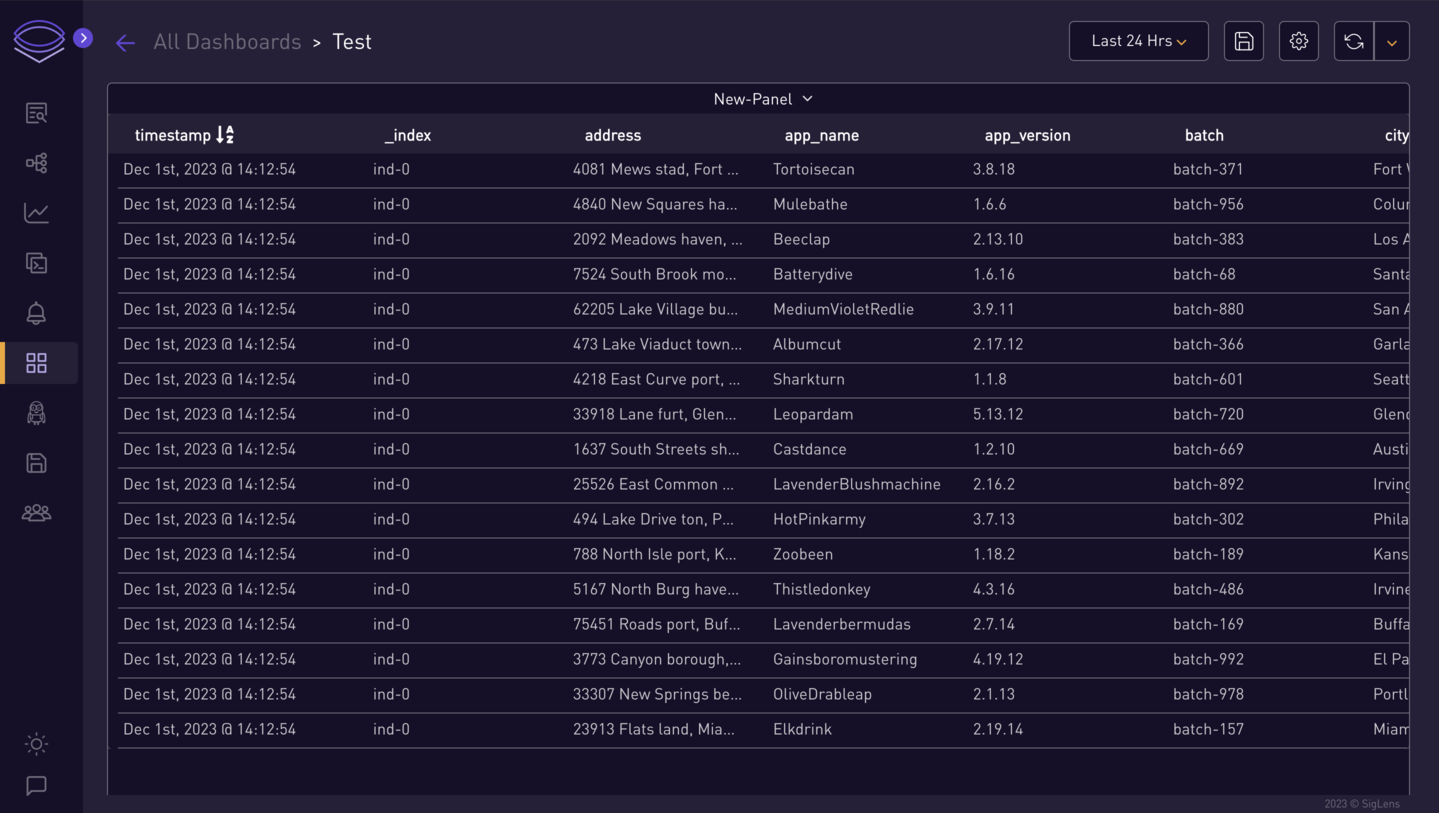Open the alerts bell icon
This screenshot has width=1439, height=813.
tap(37, 313)
